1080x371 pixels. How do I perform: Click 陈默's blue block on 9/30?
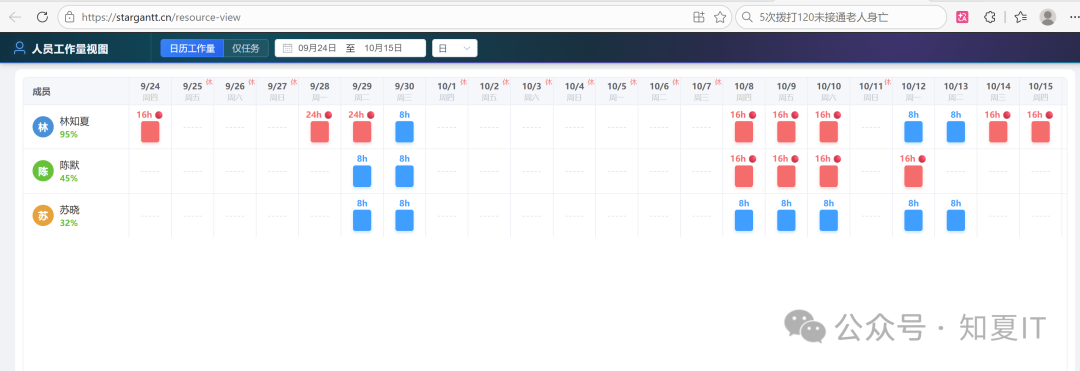(x=404, y=176)
